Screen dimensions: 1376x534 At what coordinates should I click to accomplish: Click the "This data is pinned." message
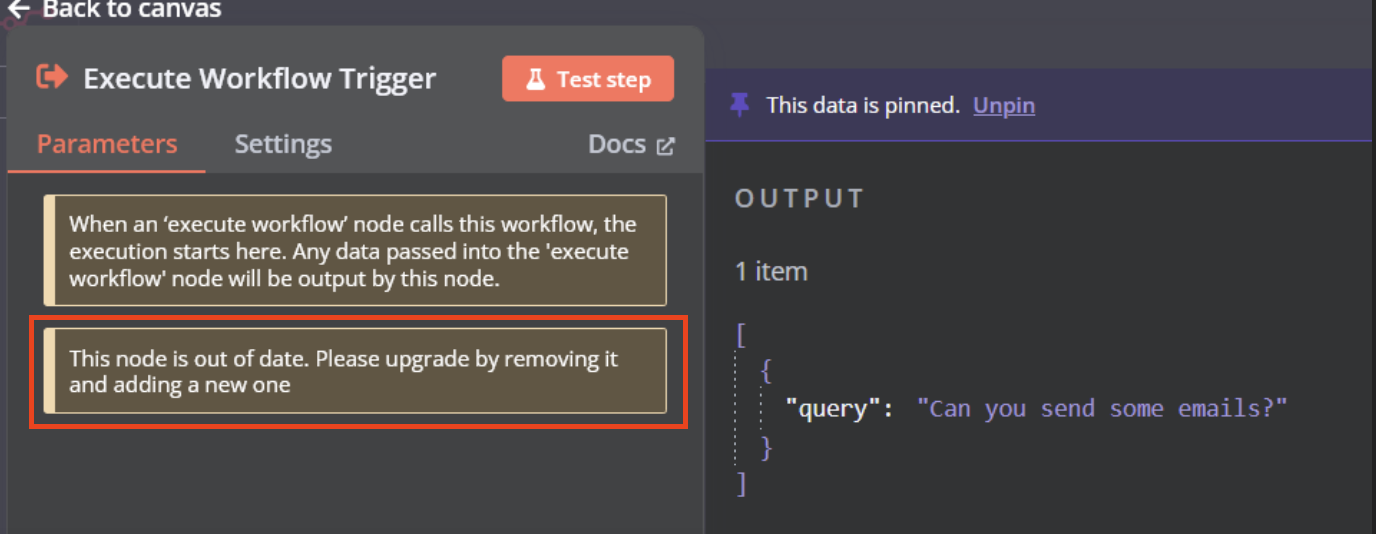point(863,105)
